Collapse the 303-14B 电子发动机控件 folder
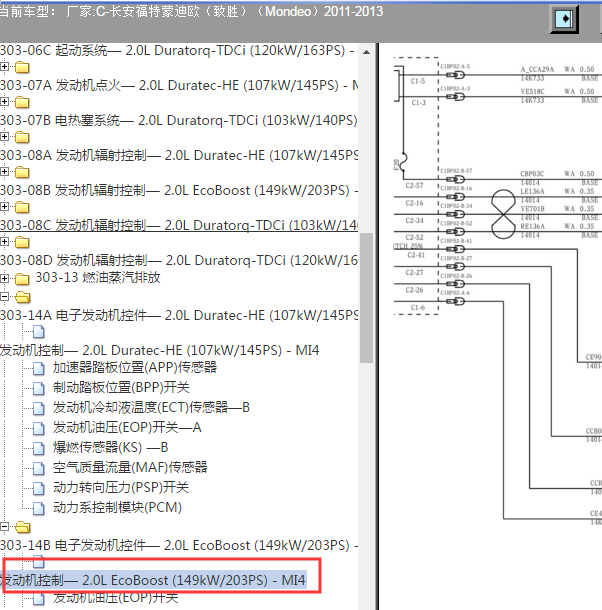Viewport: 602px width, 610px height. point(4,527)
